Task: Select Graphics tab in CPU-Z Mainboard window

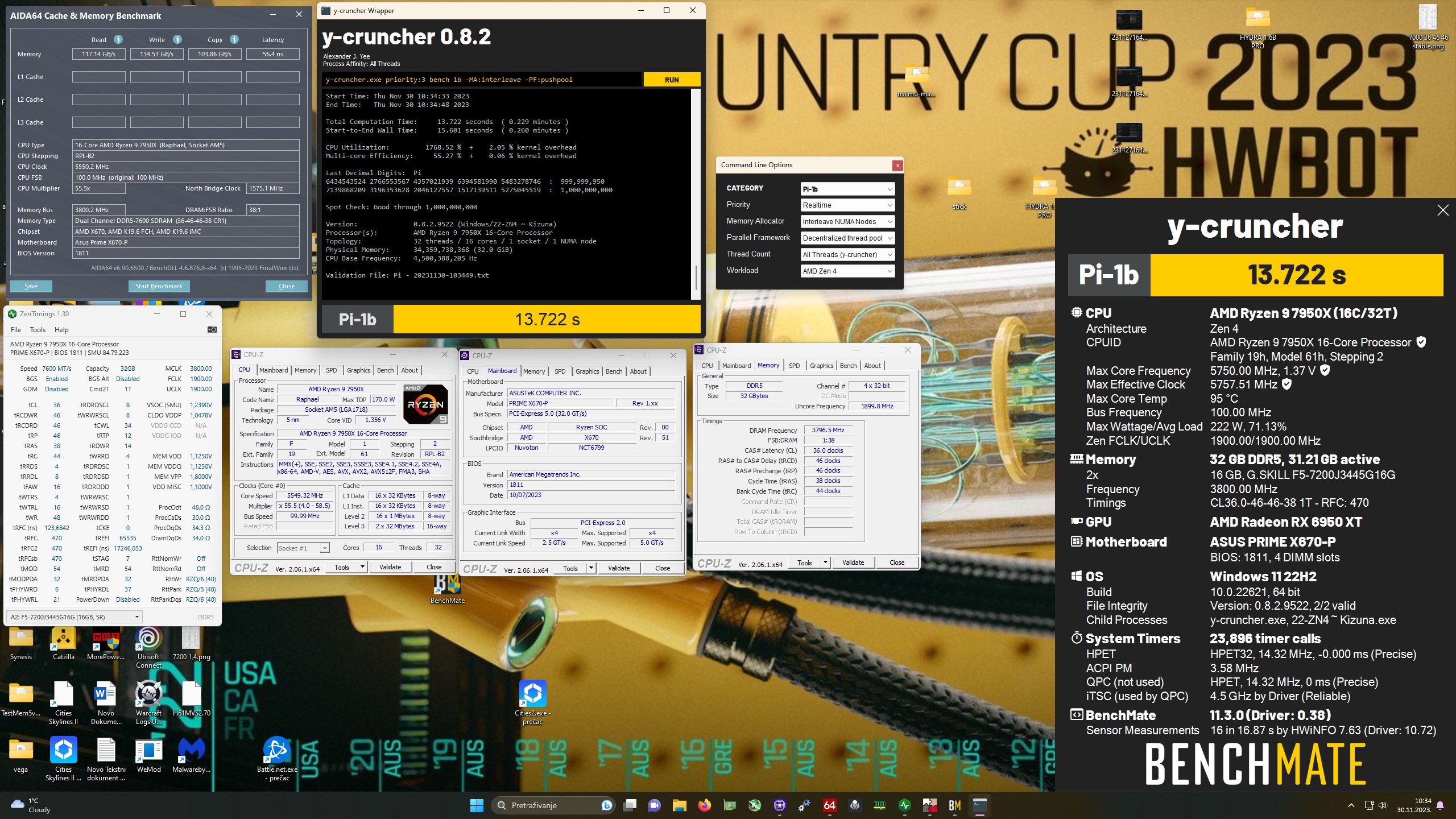Action: click(587, 371)
